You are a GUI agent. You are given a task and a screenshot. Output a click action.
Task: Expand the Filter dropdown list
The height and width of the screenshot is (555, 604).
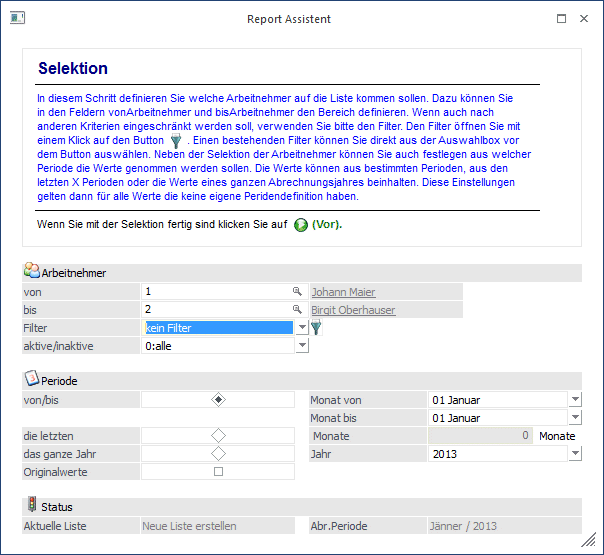[x=302, y=328]
